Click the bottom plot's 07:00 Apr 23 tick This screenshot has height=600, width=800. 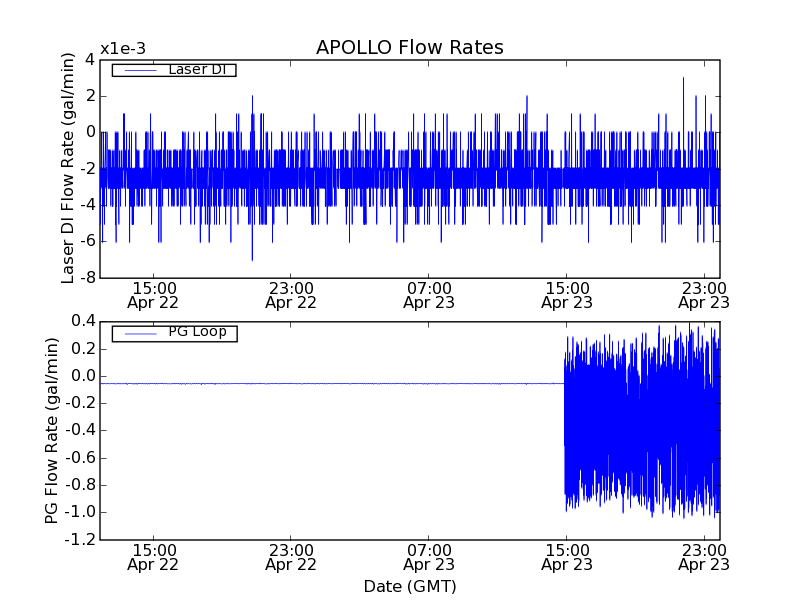429,558
